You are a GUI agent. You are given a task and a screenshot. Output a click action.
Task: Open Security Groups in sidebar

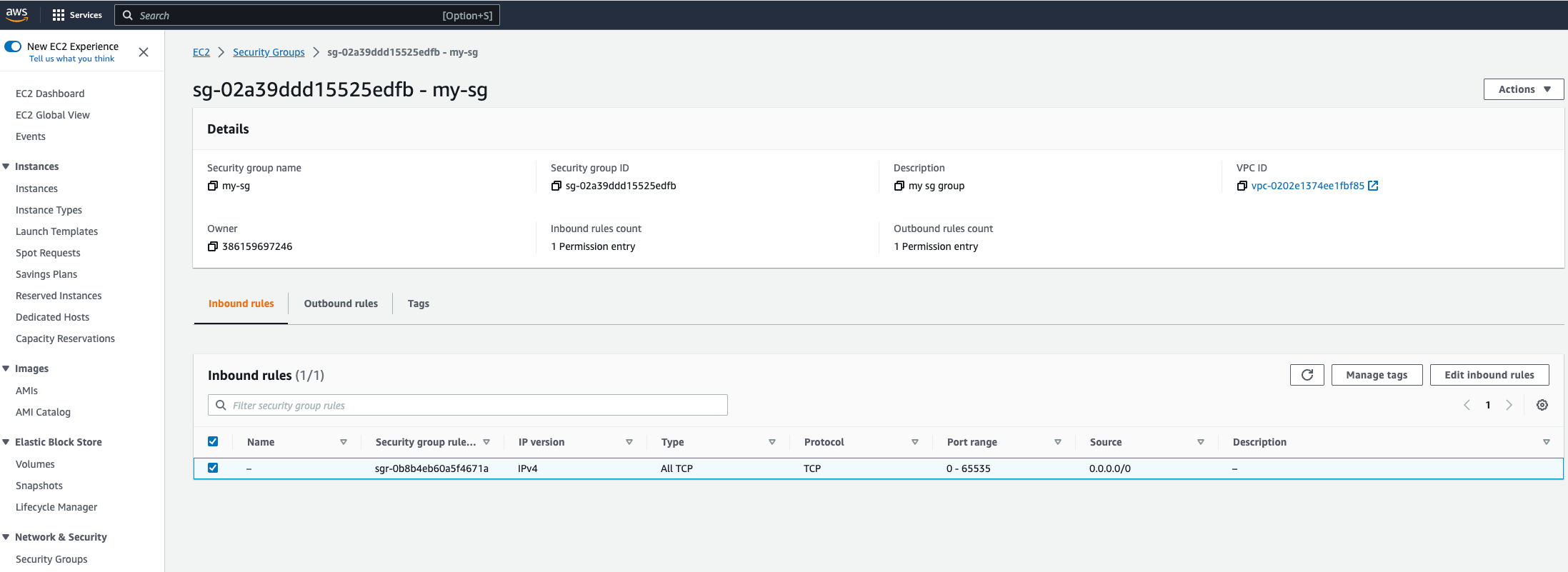click(x=51, y=559)
